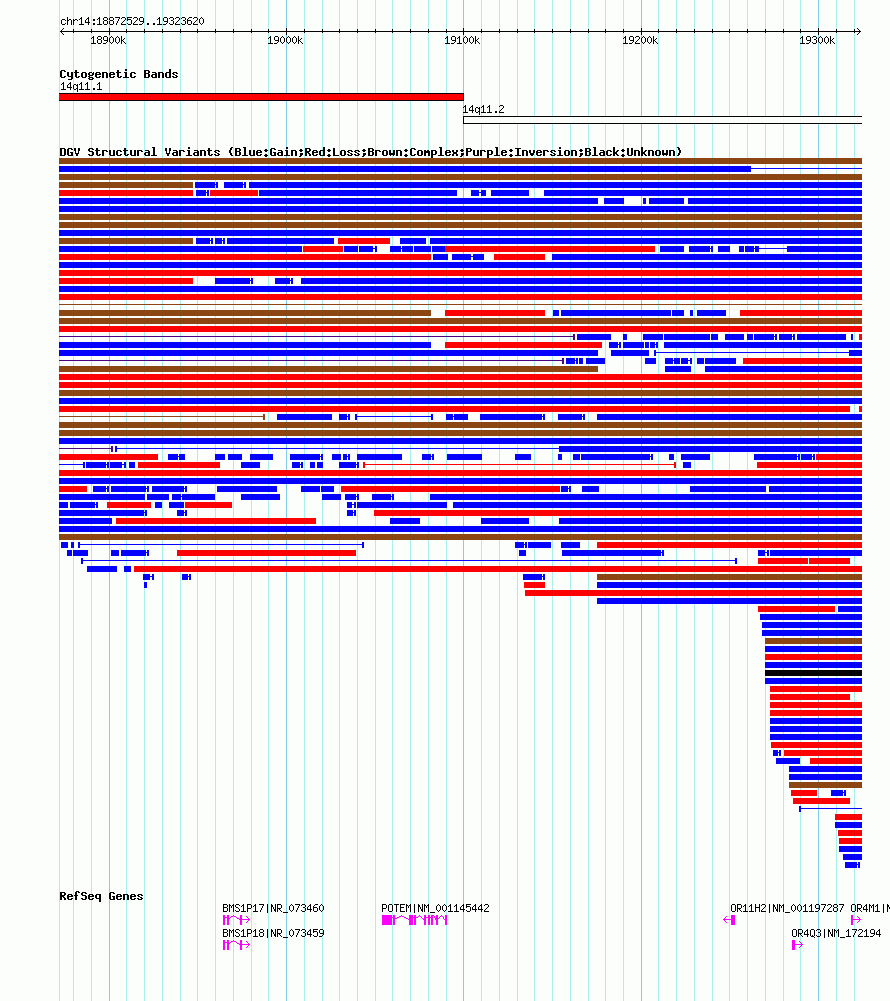Click the DGV Structural Variants track title
Screen dimensions: 890x1001
(370, 152)
